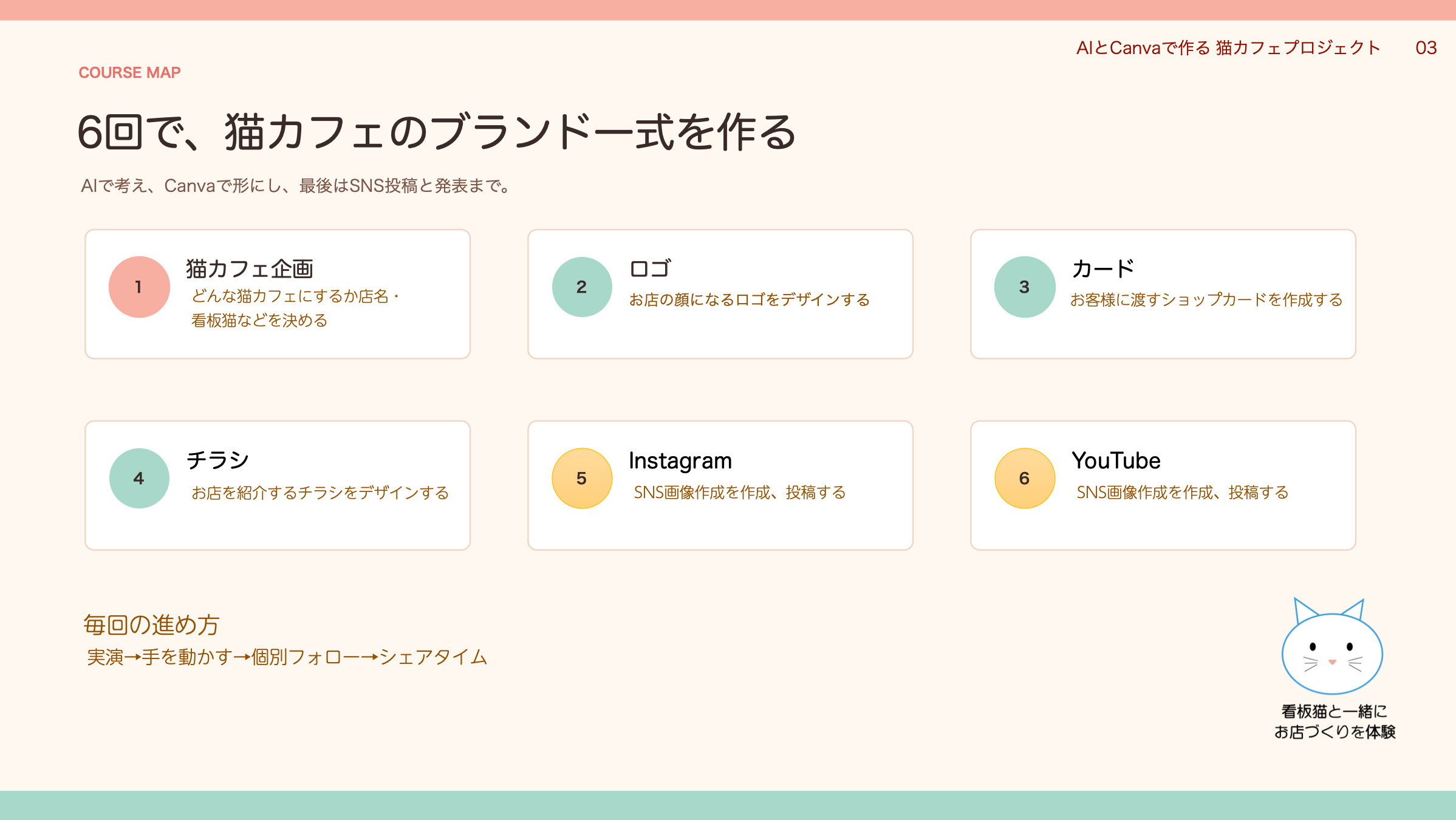
Task: Click the number 4 circle badge
Action: tap(139, 478)
